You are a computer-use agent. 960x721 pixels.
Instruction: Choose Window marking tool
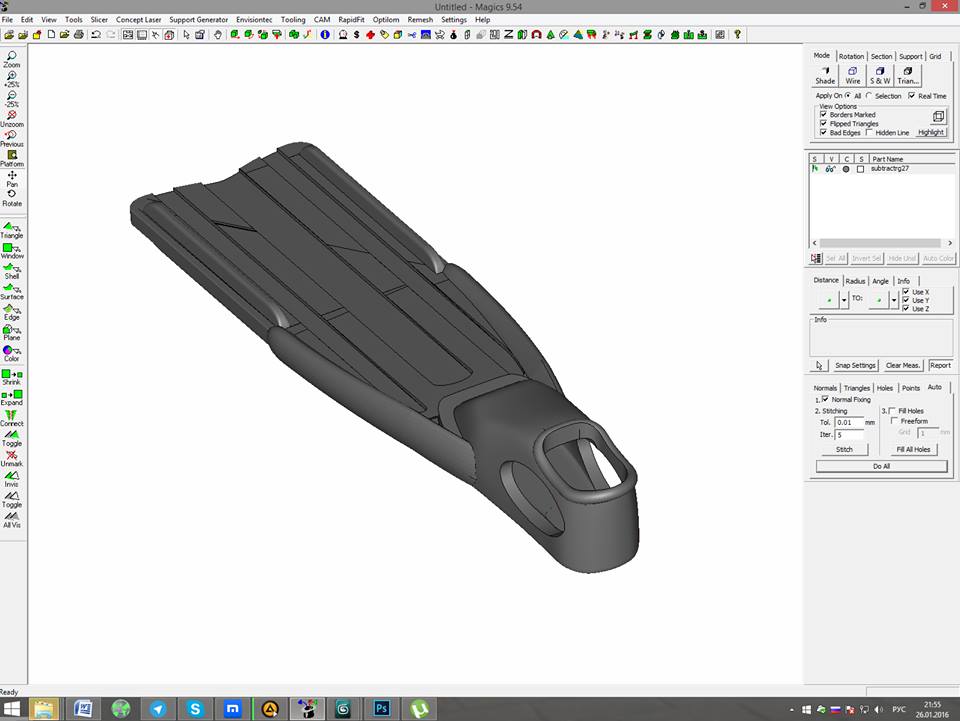pyautogui.click(x=12, y=251)
